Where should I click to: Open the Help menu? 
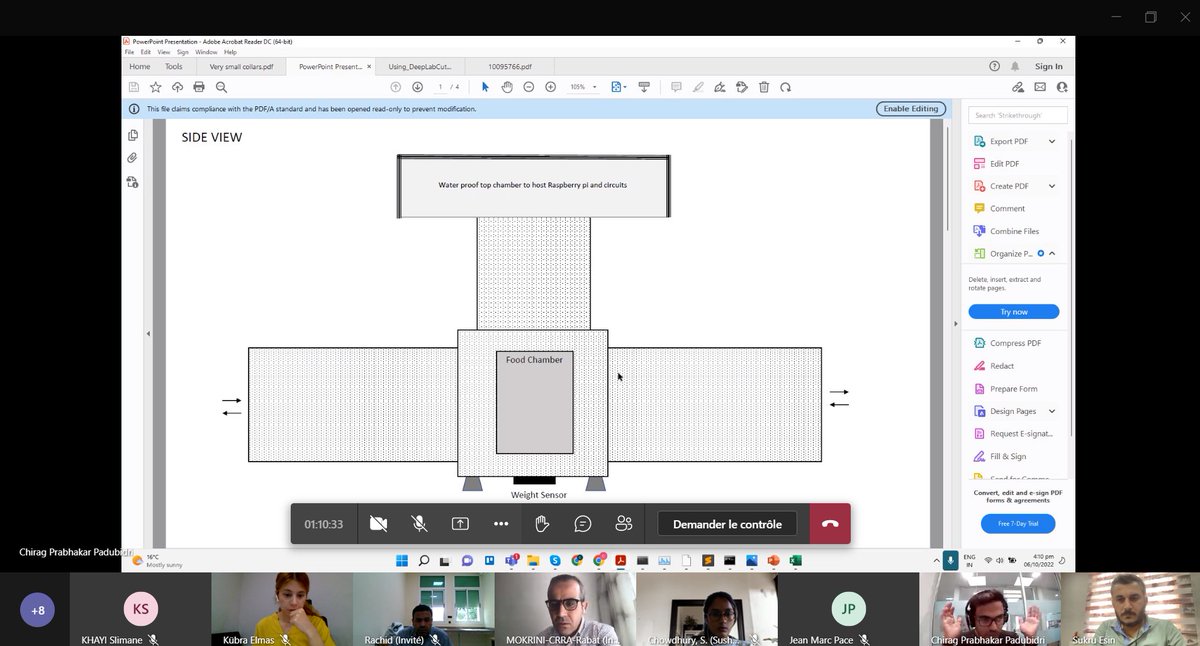(230, 52)
